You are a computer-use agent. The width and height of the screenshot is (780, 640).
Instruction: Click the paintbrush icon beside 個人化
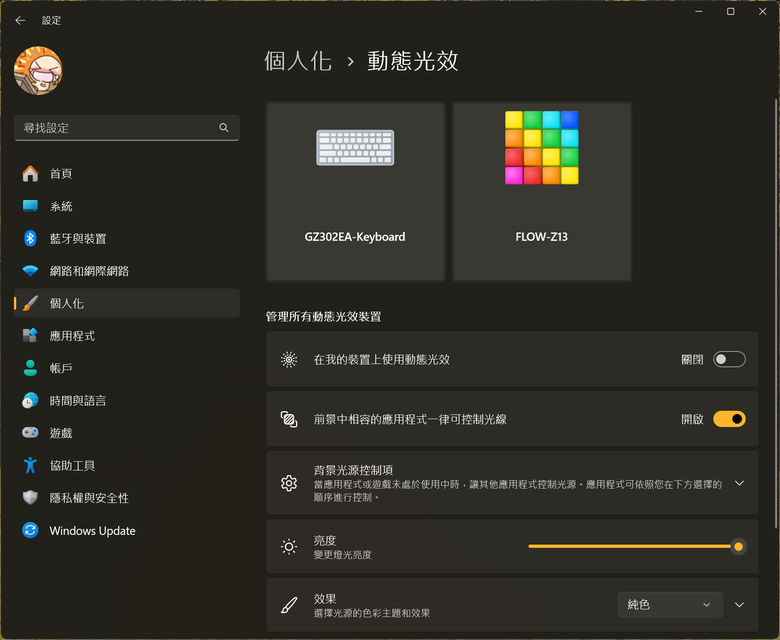(30, 303)
